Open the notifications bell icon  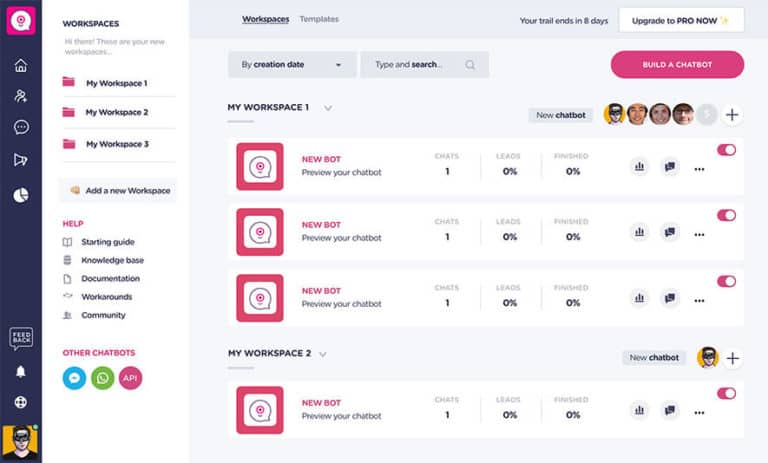point(21,372)
